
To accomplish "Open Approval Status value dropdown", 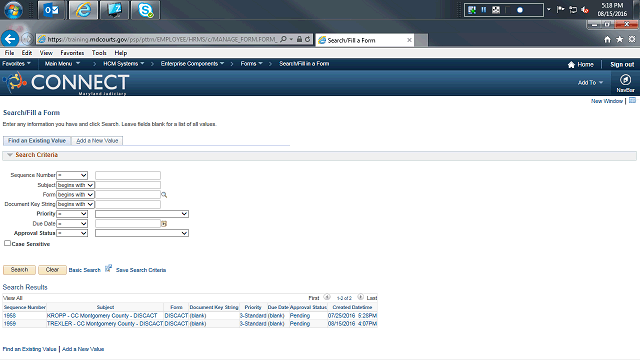I will tap(142, 233).
